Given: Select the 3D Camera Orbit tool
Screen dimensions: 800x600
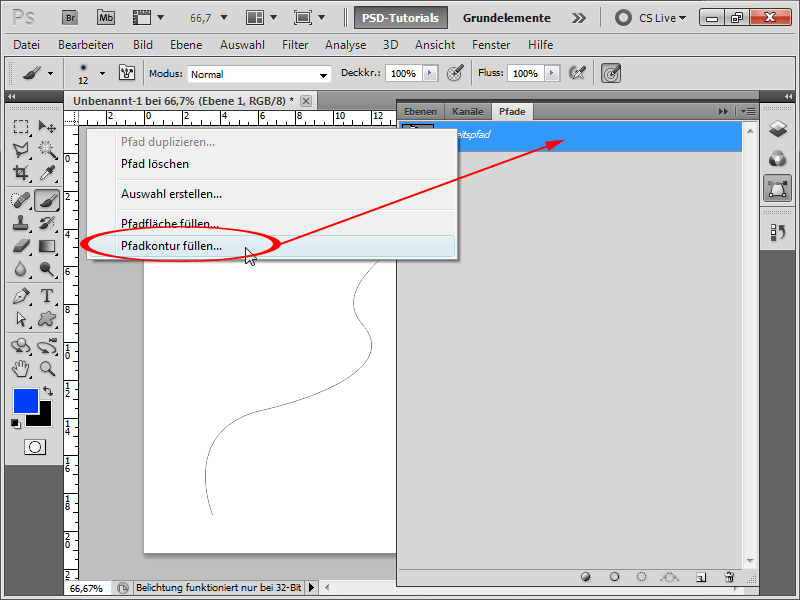Looking at the screenshot, I should [x=47, y=346].
